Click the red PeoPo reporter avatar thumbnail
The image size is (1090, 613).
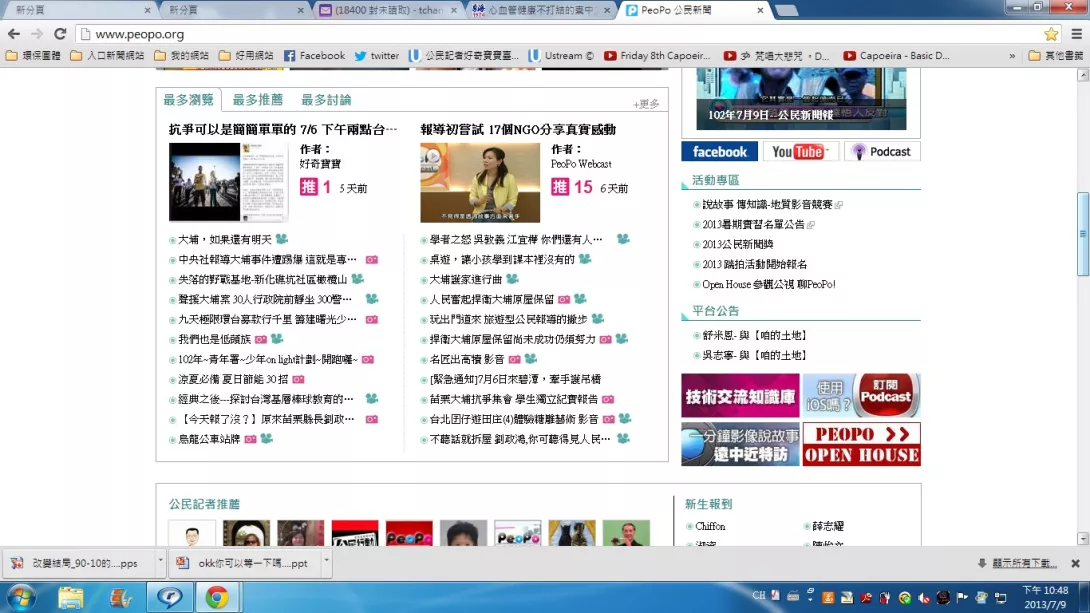(x=409, y=533)
